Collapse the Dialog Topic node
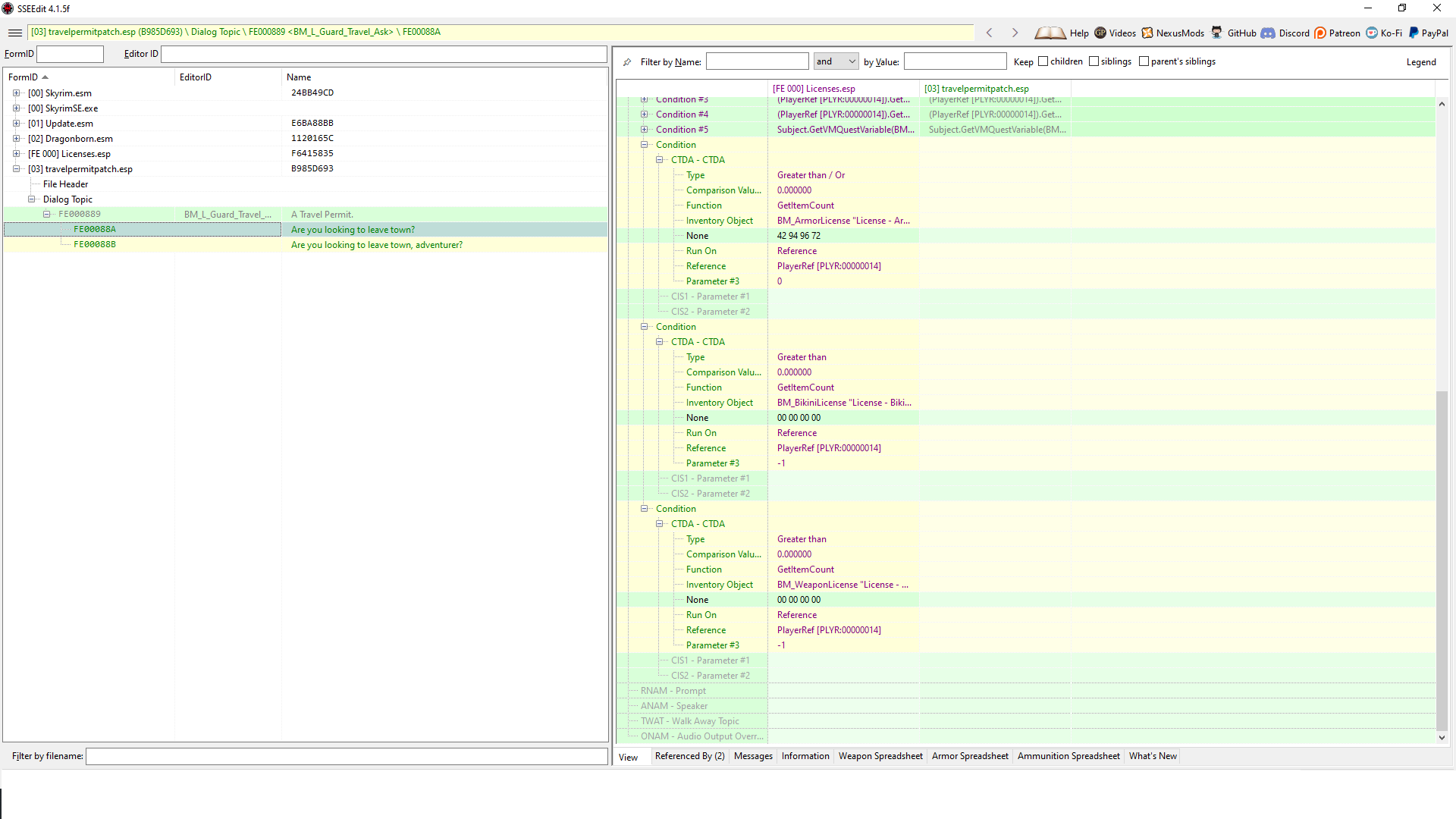Screen dimensions: 1456x819 point(31,199)
